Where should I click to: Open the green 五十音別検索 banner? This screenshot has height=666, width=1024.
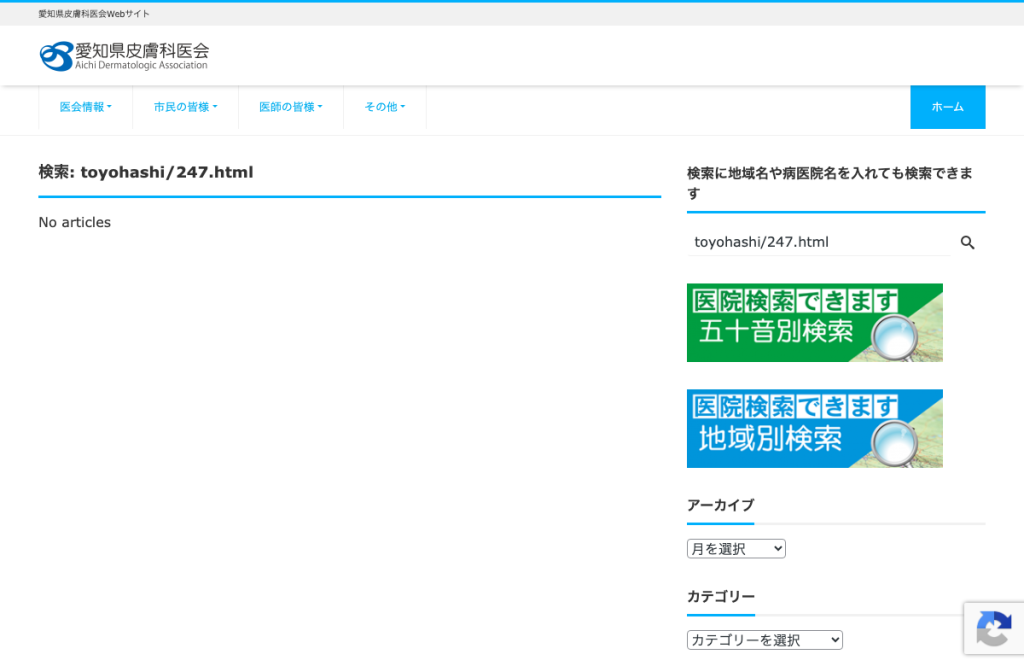(814, 323)
